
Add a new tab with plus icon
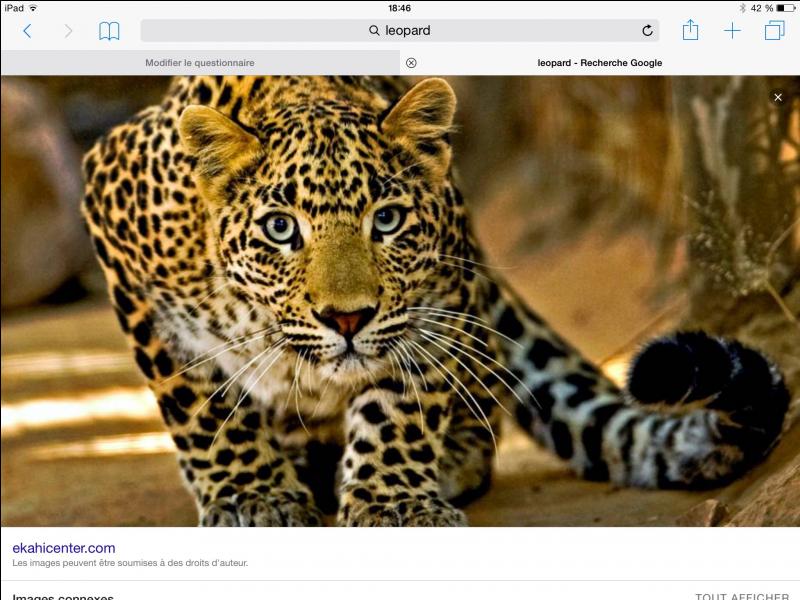click(732, 31)
